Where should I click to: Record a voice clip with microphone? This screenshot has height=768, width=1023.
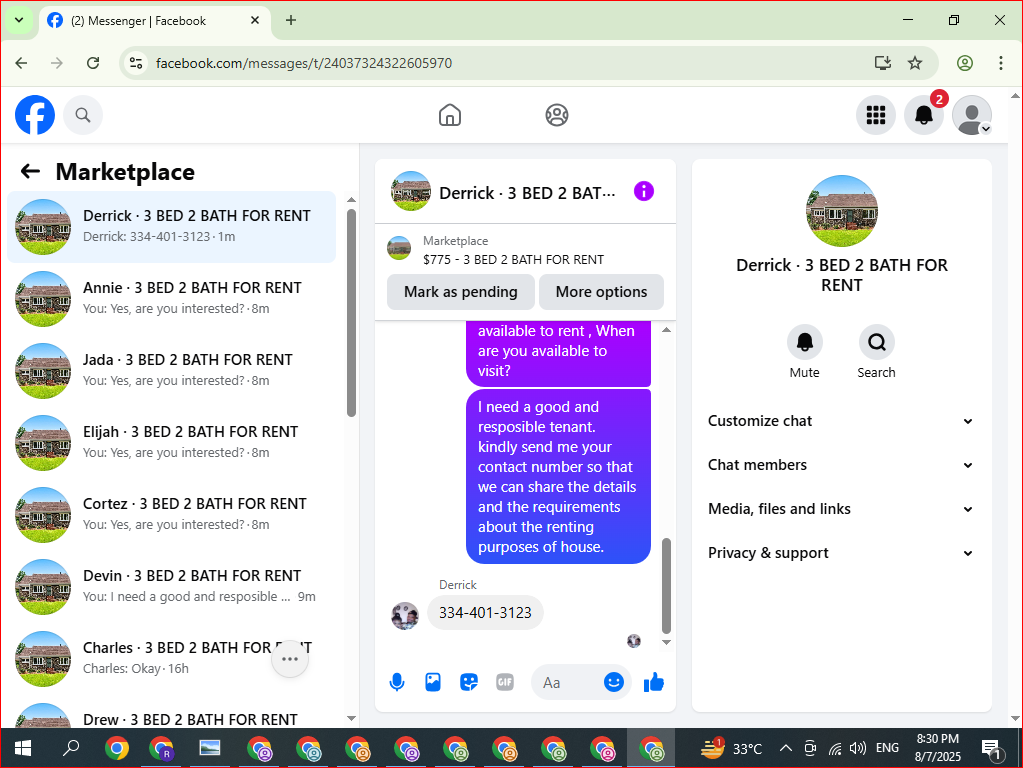click(x=397, y=683)
